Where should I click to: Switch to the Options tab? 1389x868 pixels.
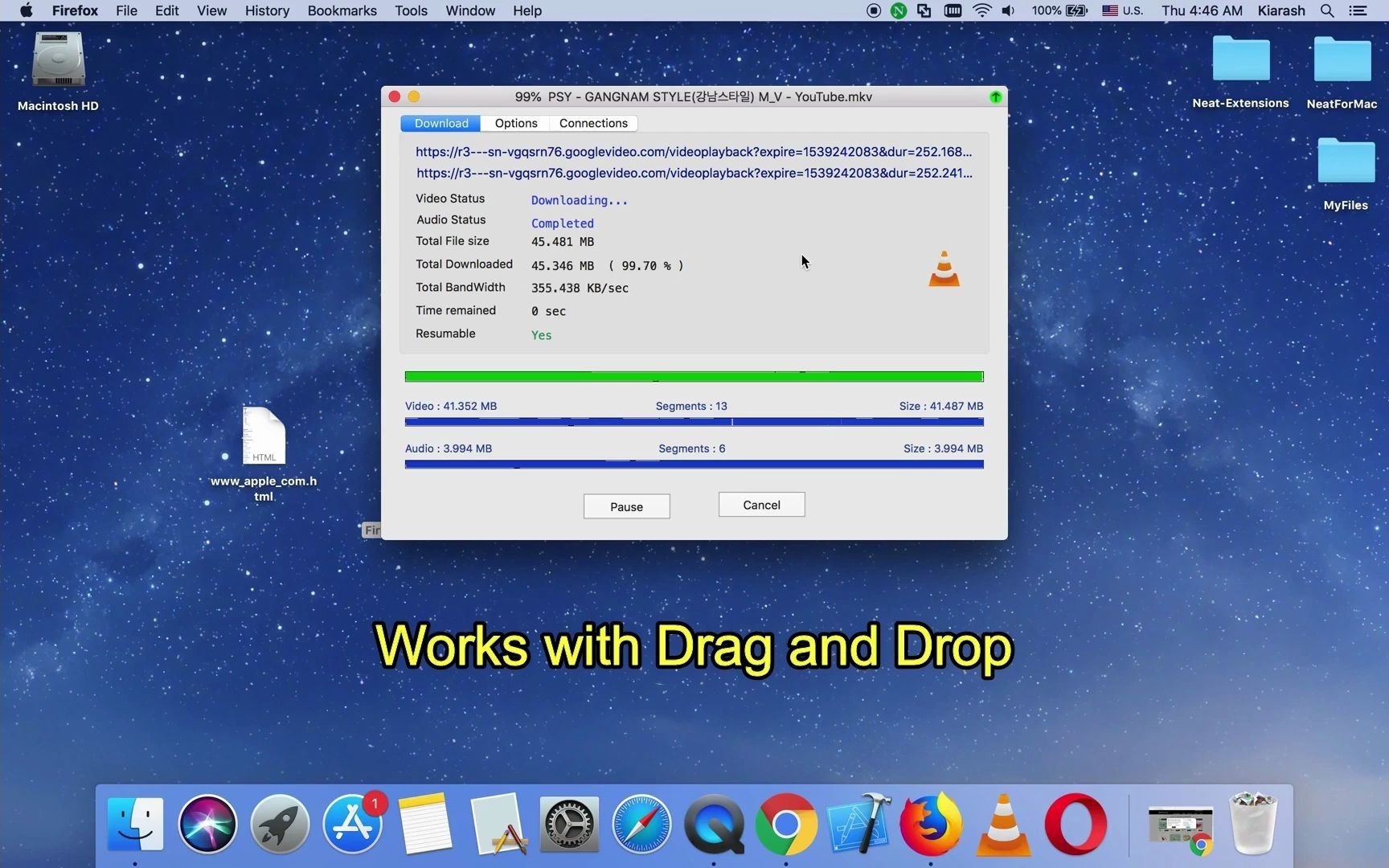coord(515,123)
